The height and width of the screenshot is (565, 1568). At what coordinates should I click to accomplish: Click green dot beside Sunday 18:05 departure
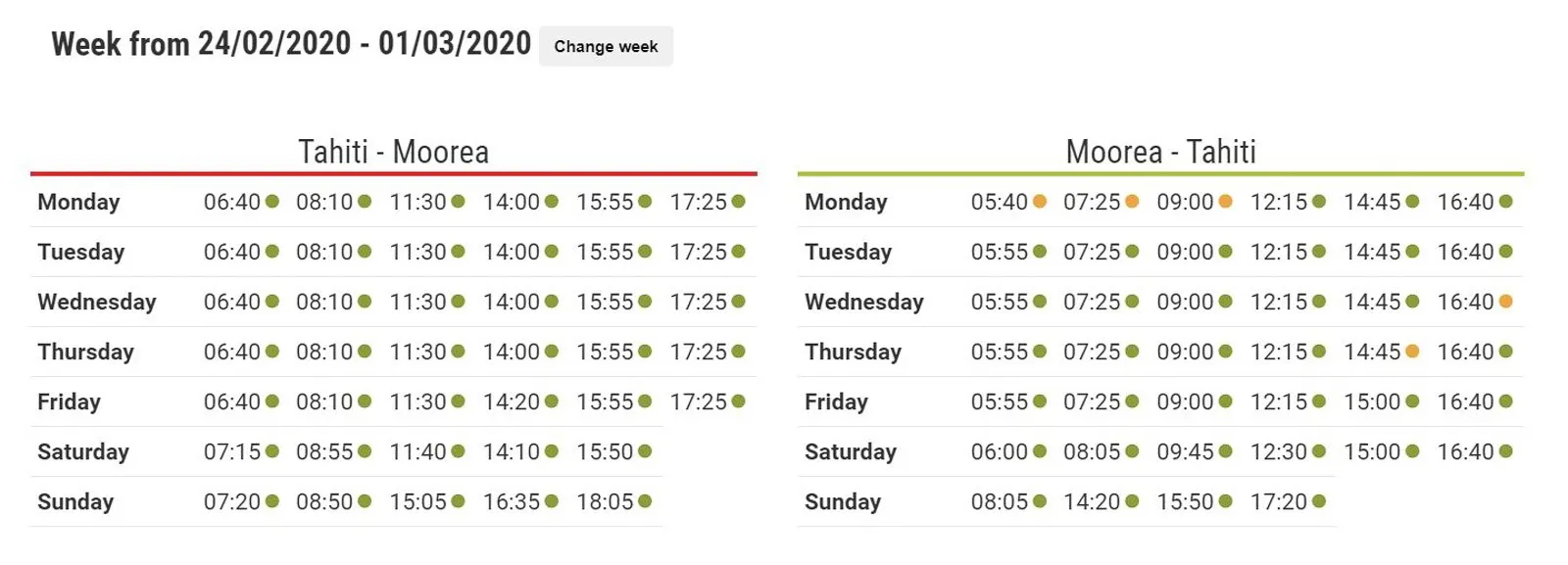tap(645, 501)
